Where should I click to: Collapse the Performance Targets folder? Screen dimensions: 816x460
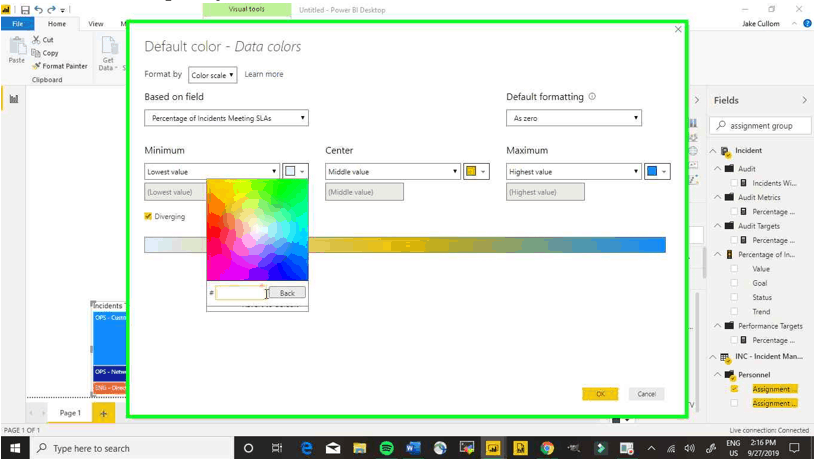[718, 326]
